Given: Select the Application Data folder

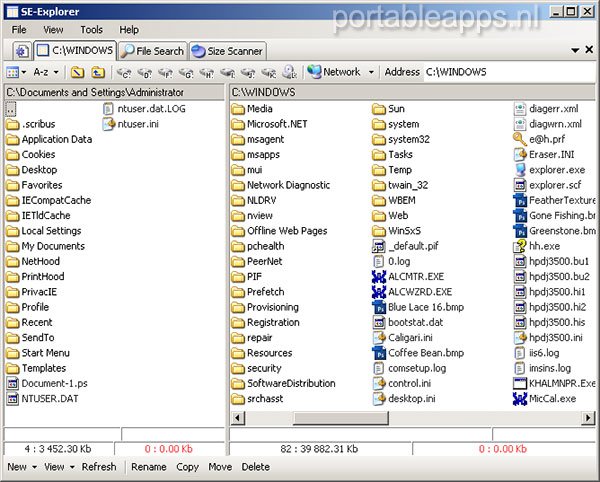Looking at the screenshot, I should click(x=49, y=139).
